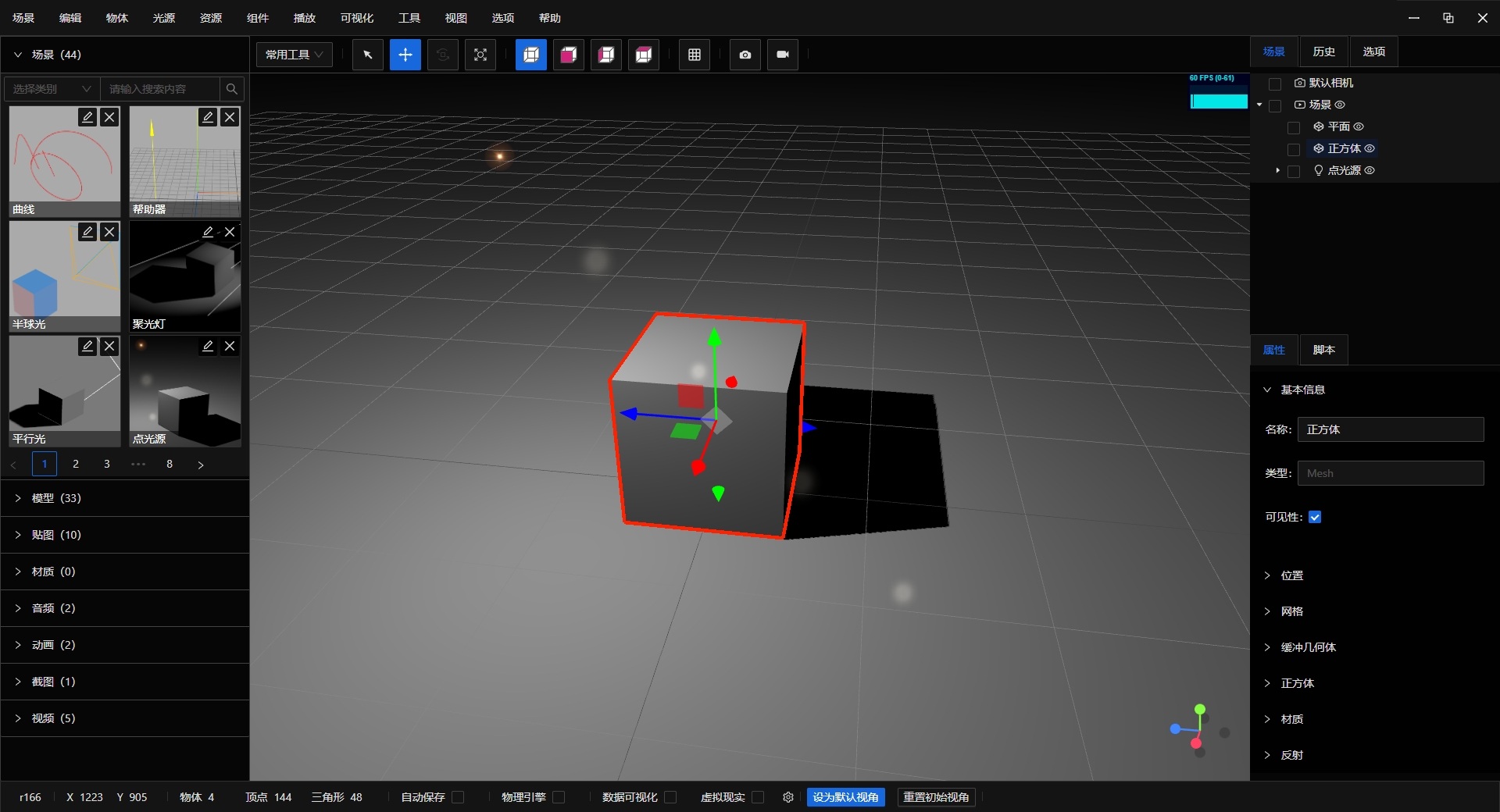Viewport: 1500px width, 812px height.
Task: Hide the 正方体 object via its eye icon
Action: click(x=1370, y=148)
